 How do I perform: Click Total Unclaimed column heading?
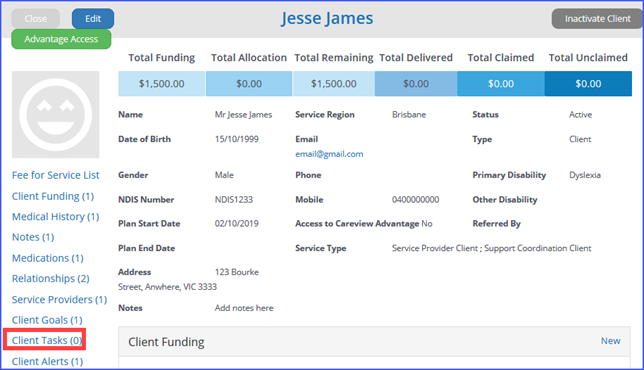588,58
